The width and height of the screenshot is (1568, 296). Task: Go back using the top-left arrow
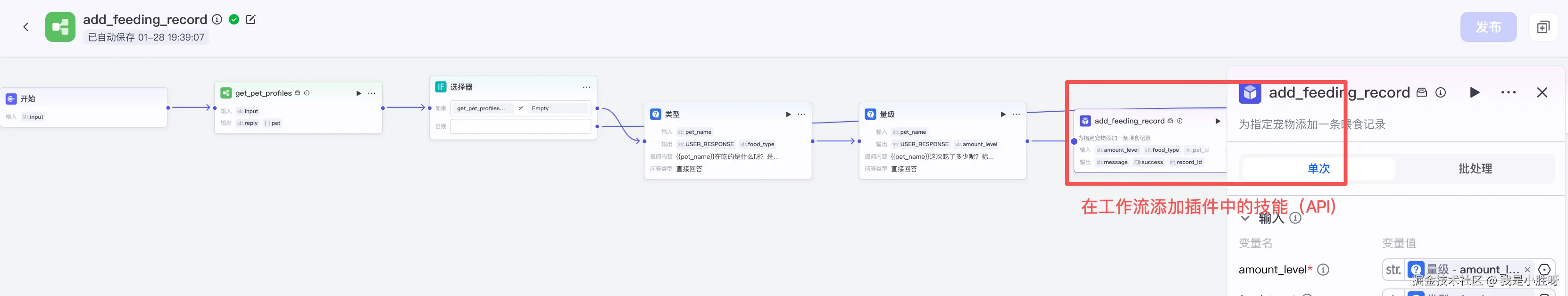tap(25, 27)
